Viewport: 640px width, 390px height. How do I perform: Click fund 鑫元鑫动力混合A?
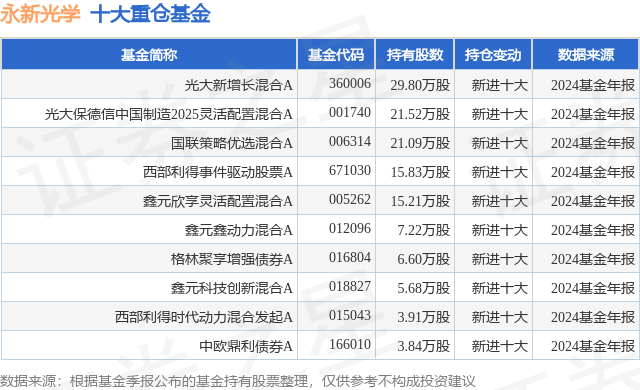tap(238, 230)
